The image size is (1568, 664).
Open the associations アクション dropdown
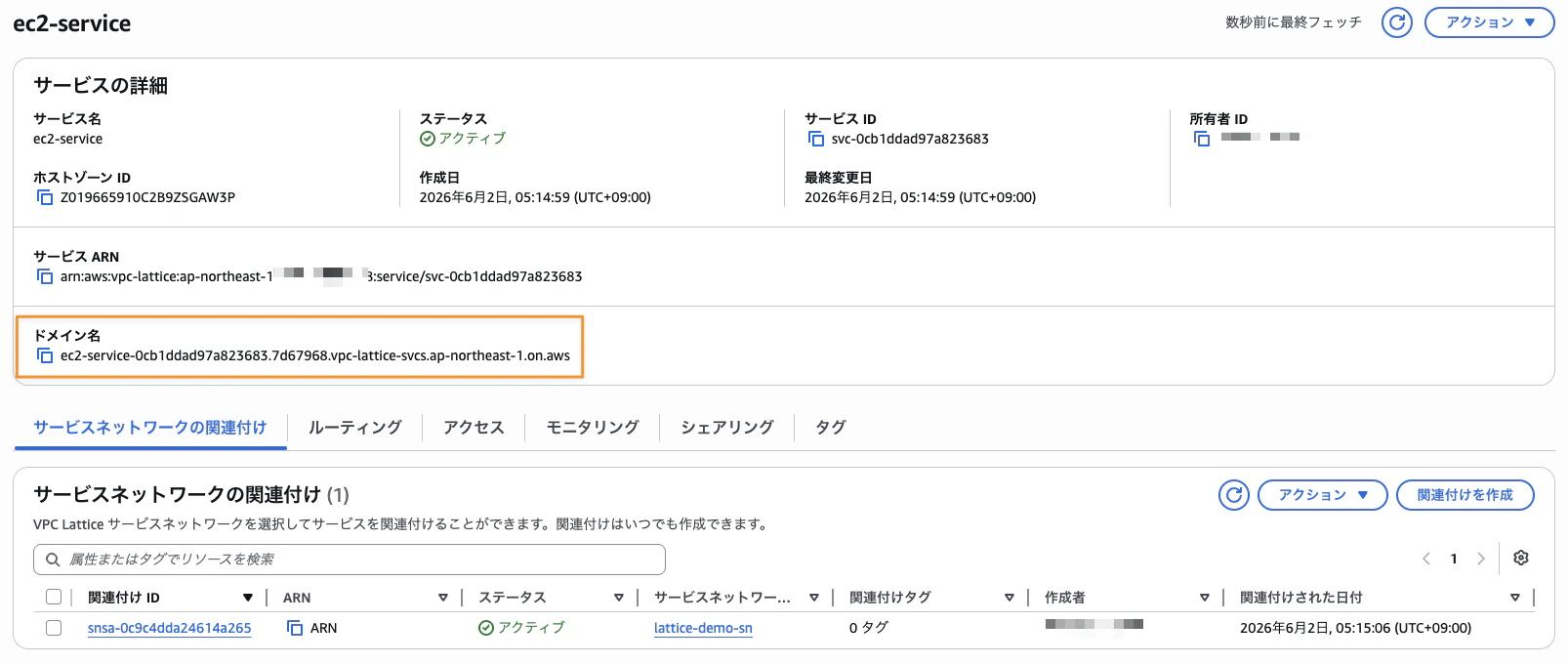pos(1323,495)
